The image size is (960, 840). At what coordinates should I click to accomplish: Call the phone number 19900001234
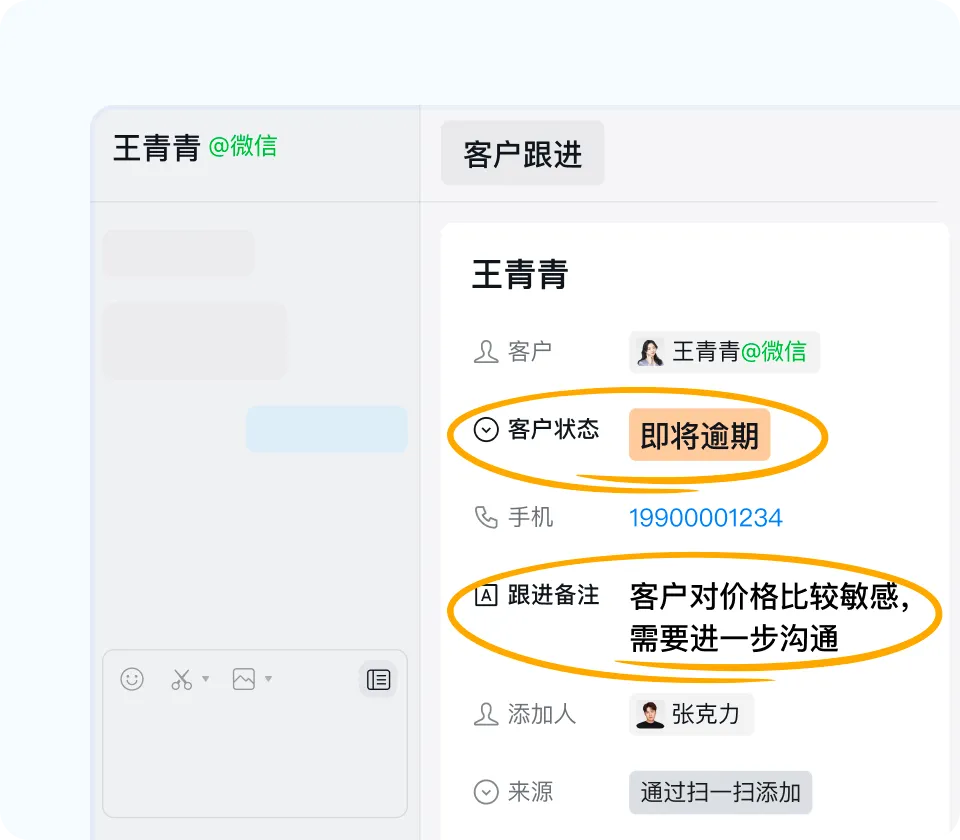(706, 517)
